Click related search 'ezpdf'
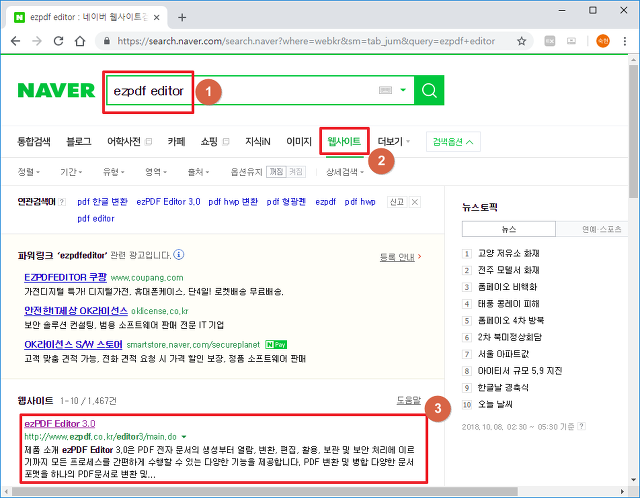This screenshot has height=498, width=640. click(325, 202)
